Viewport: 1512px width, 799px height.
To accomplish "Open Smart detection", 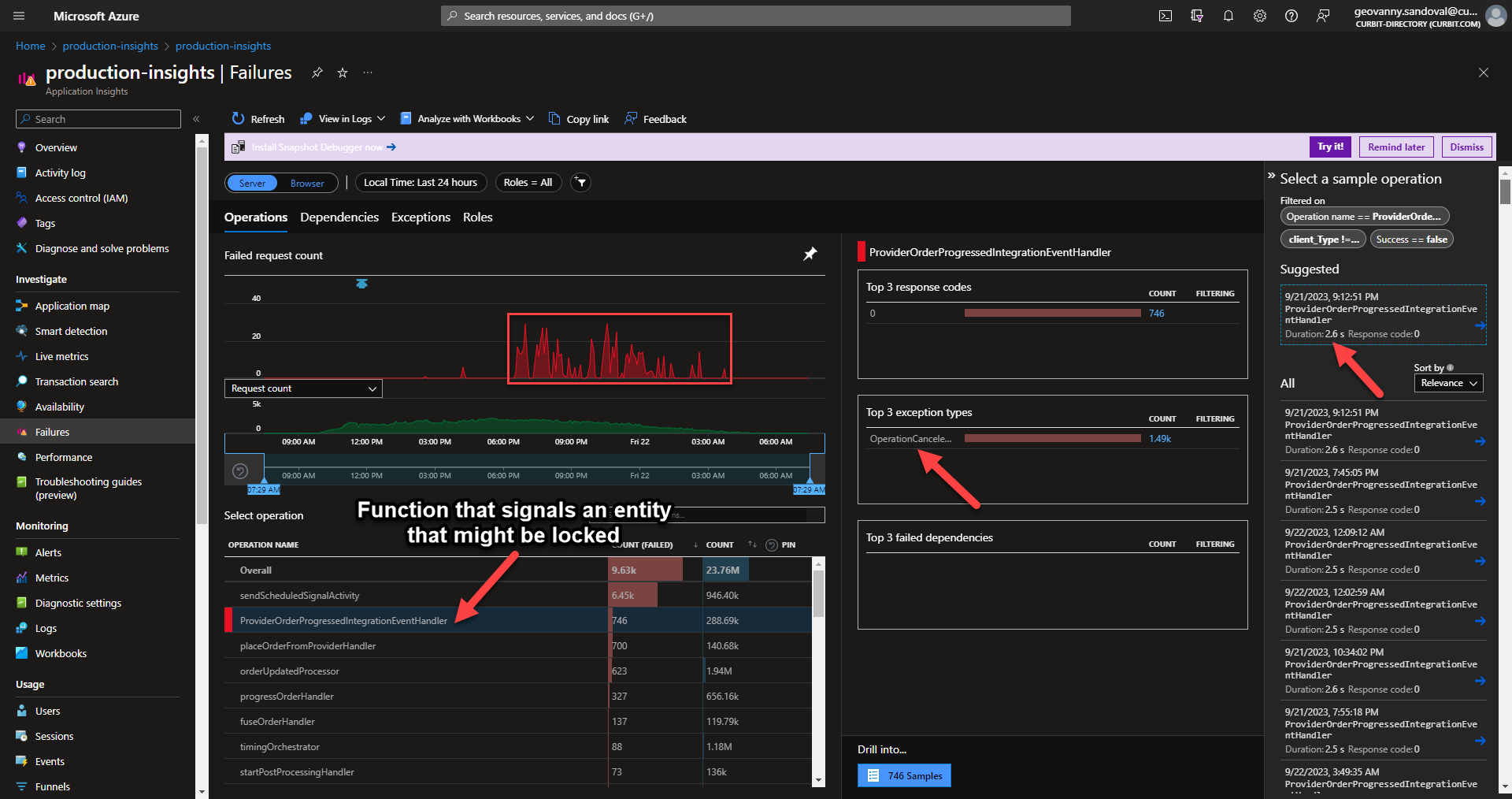I will pos(72,331).
